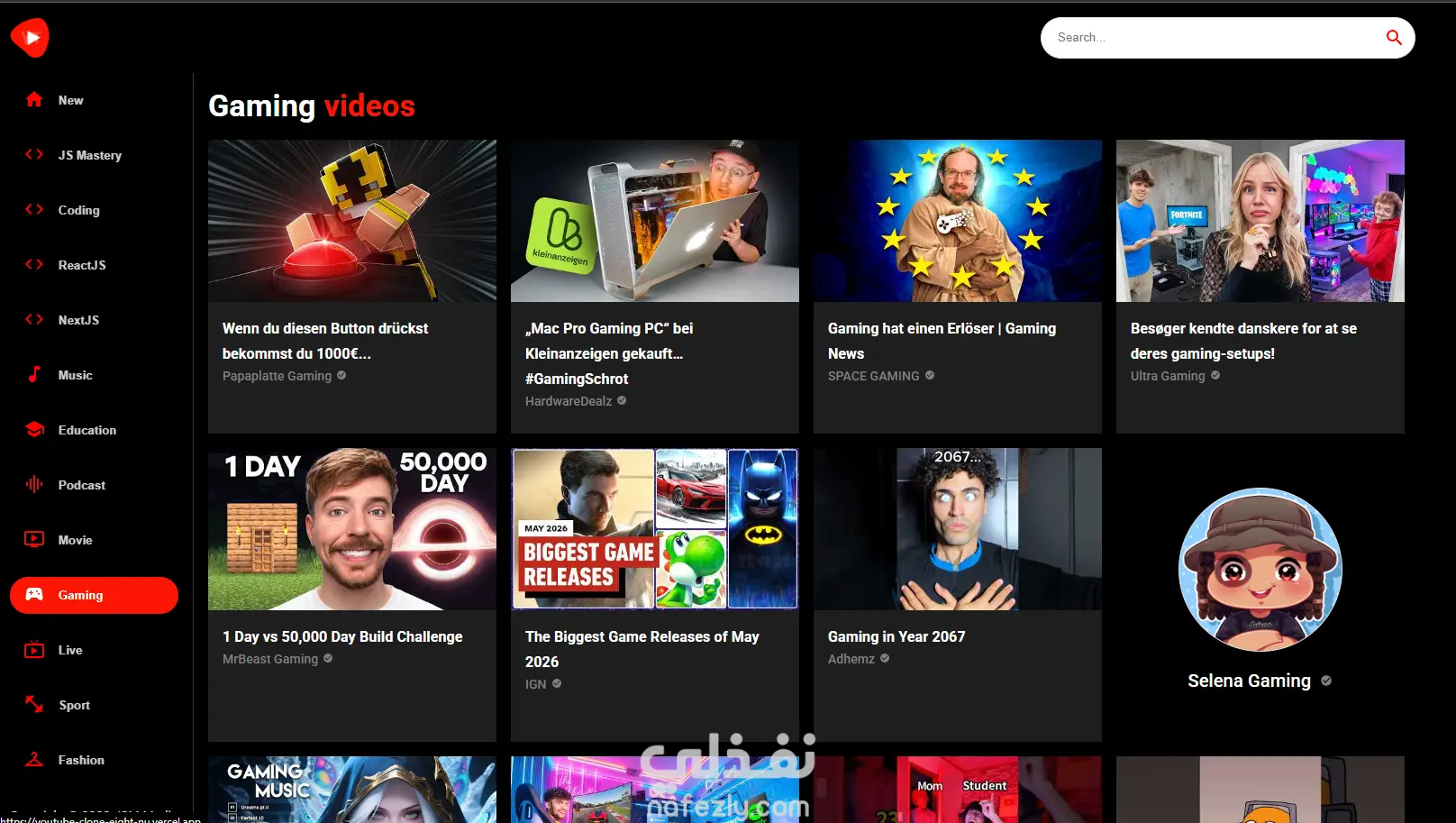Screen dimensions: 1456x823
Task: Click the Fashion hanger icon
Action: pos(34,760)
